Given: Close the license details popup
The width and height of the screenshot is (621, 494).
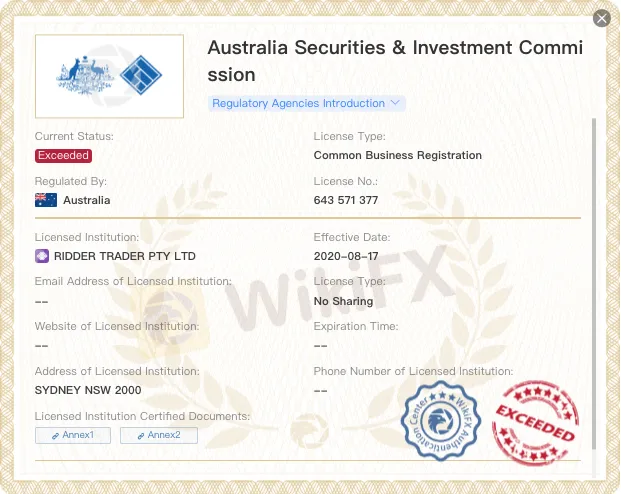Looking at the screenshot, I should point(601,18).
